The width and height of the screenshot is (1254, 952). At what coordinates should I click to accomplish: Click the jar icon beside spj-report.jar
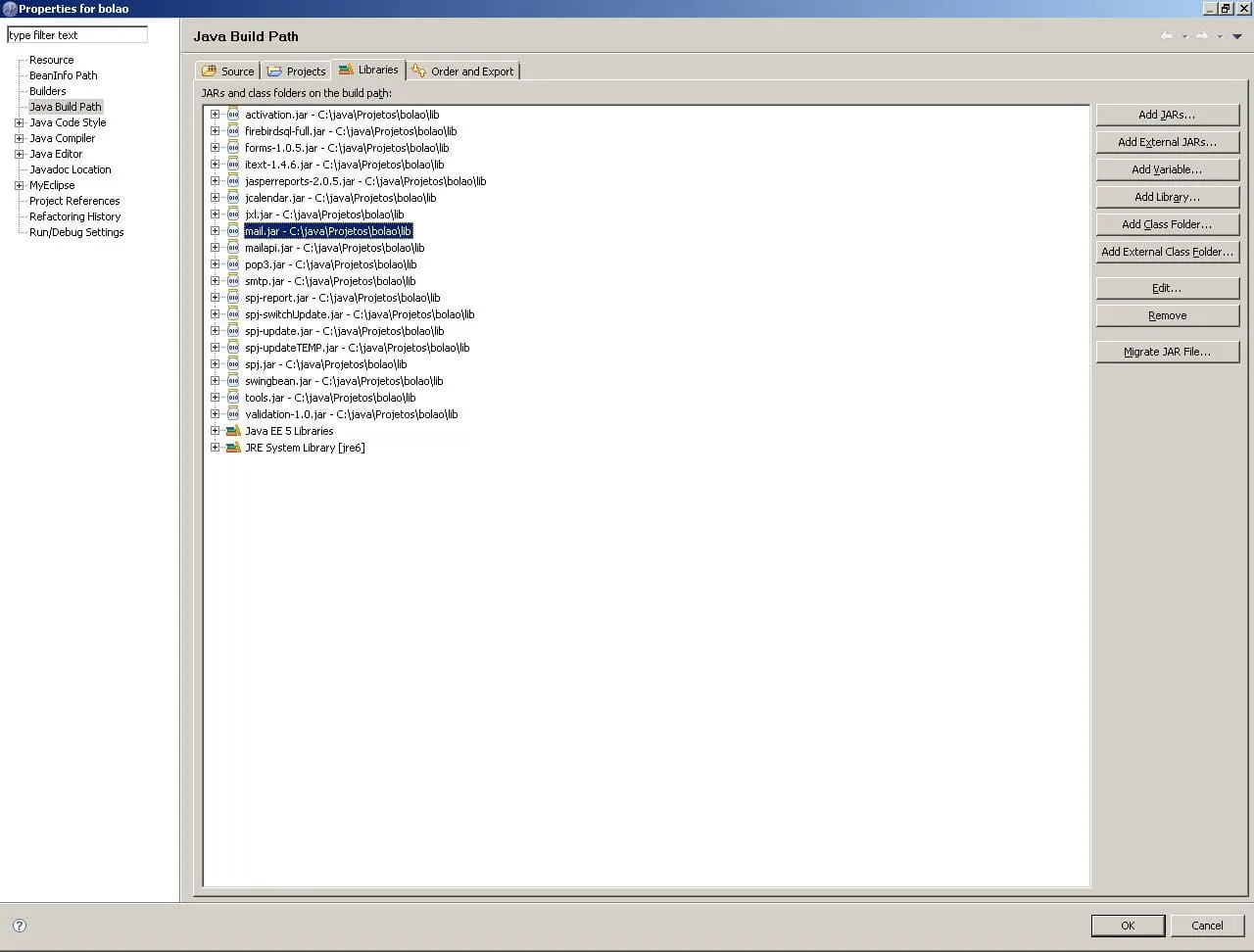click(x=233, y=298)
